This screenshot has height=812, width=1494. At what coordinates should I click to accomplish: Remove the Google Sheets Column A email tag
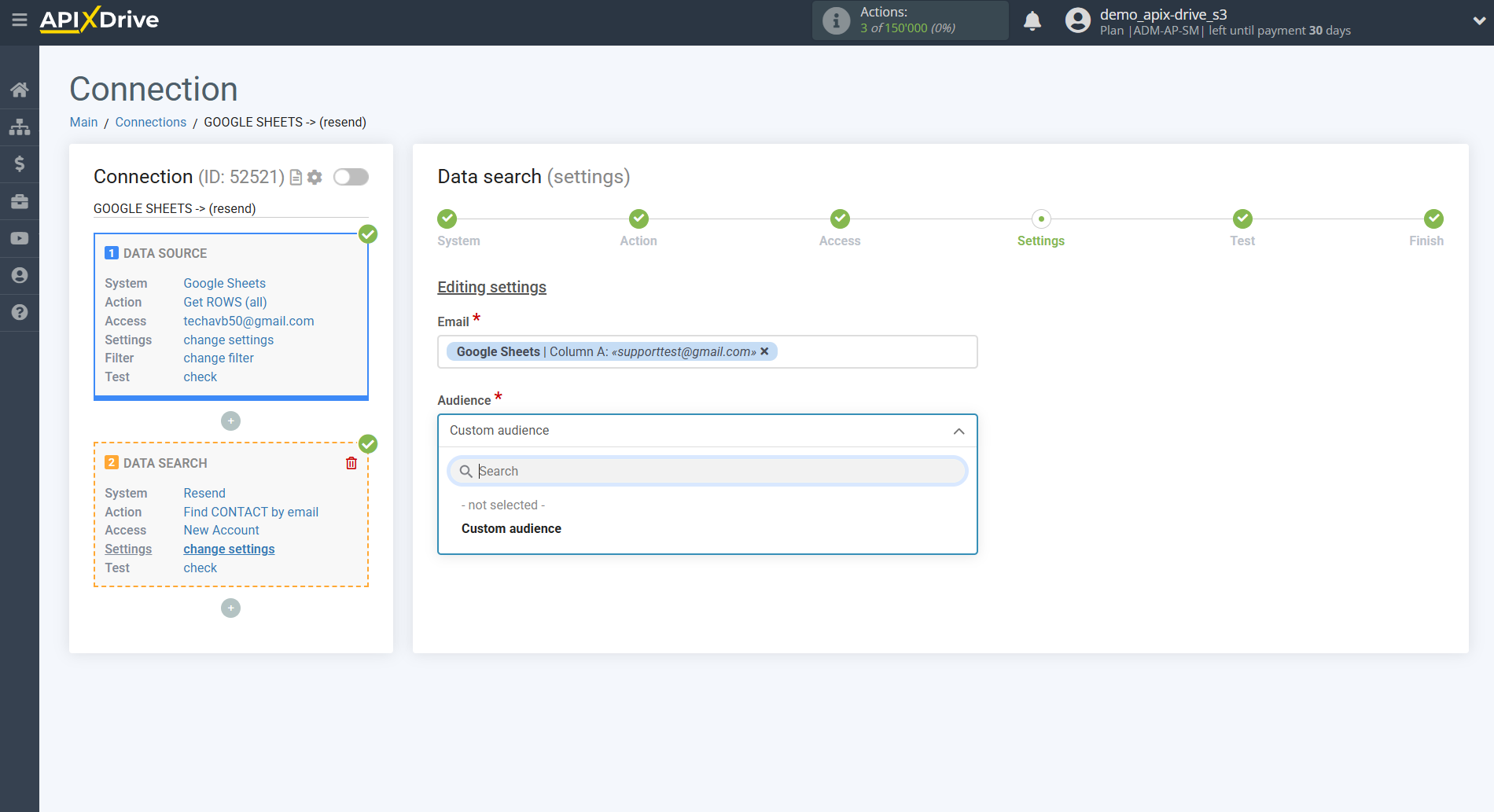(764, 351)
